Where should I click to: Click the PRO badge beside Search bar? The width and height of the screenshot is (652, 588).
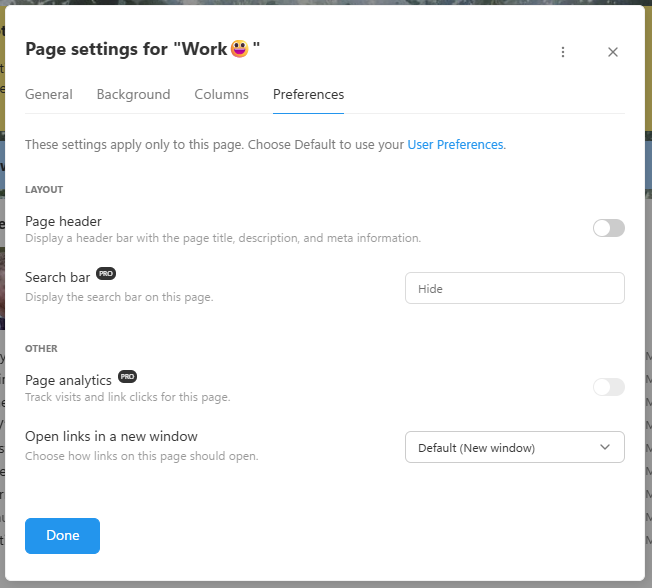106,274
